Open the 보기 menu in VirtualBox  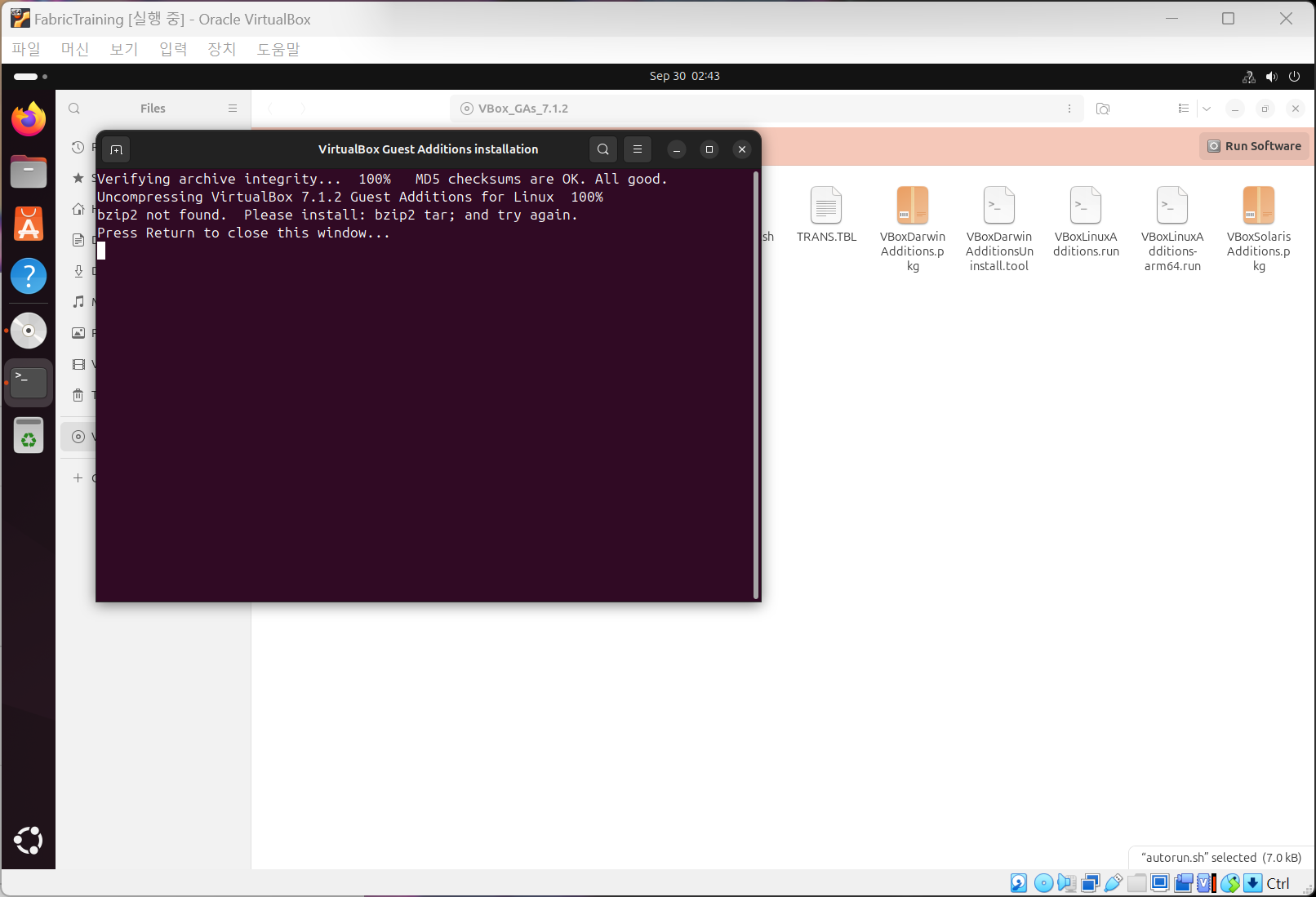pyautogui.click(x=124, y=49)
